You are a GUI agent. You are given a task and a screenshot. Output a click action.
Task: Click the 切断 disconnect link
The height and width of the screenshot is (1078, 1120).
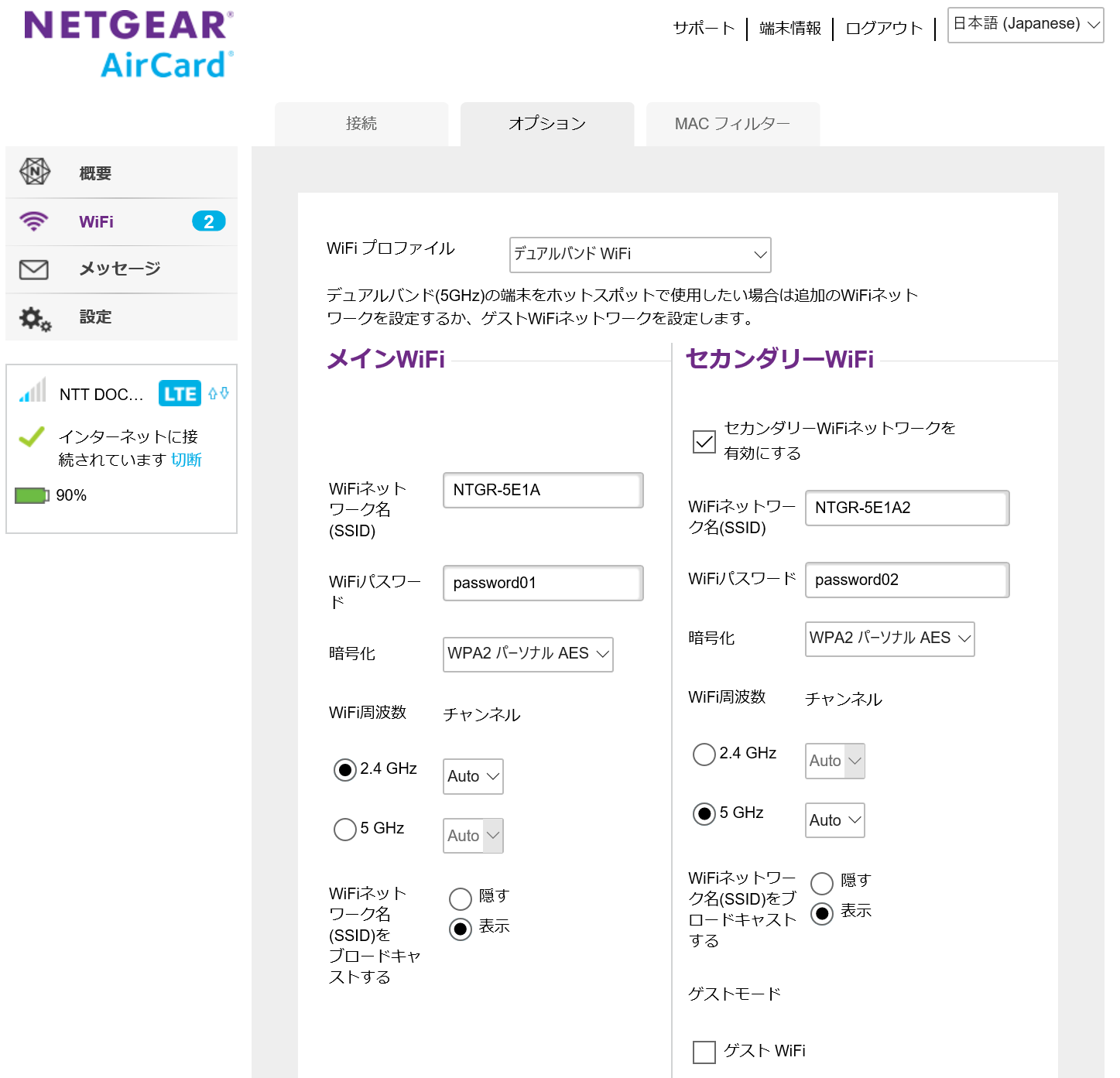click(x=187, y=460)
